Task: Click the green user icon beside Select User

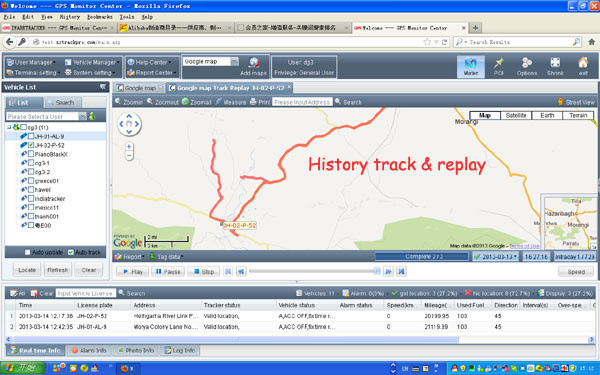Action: 92,116
